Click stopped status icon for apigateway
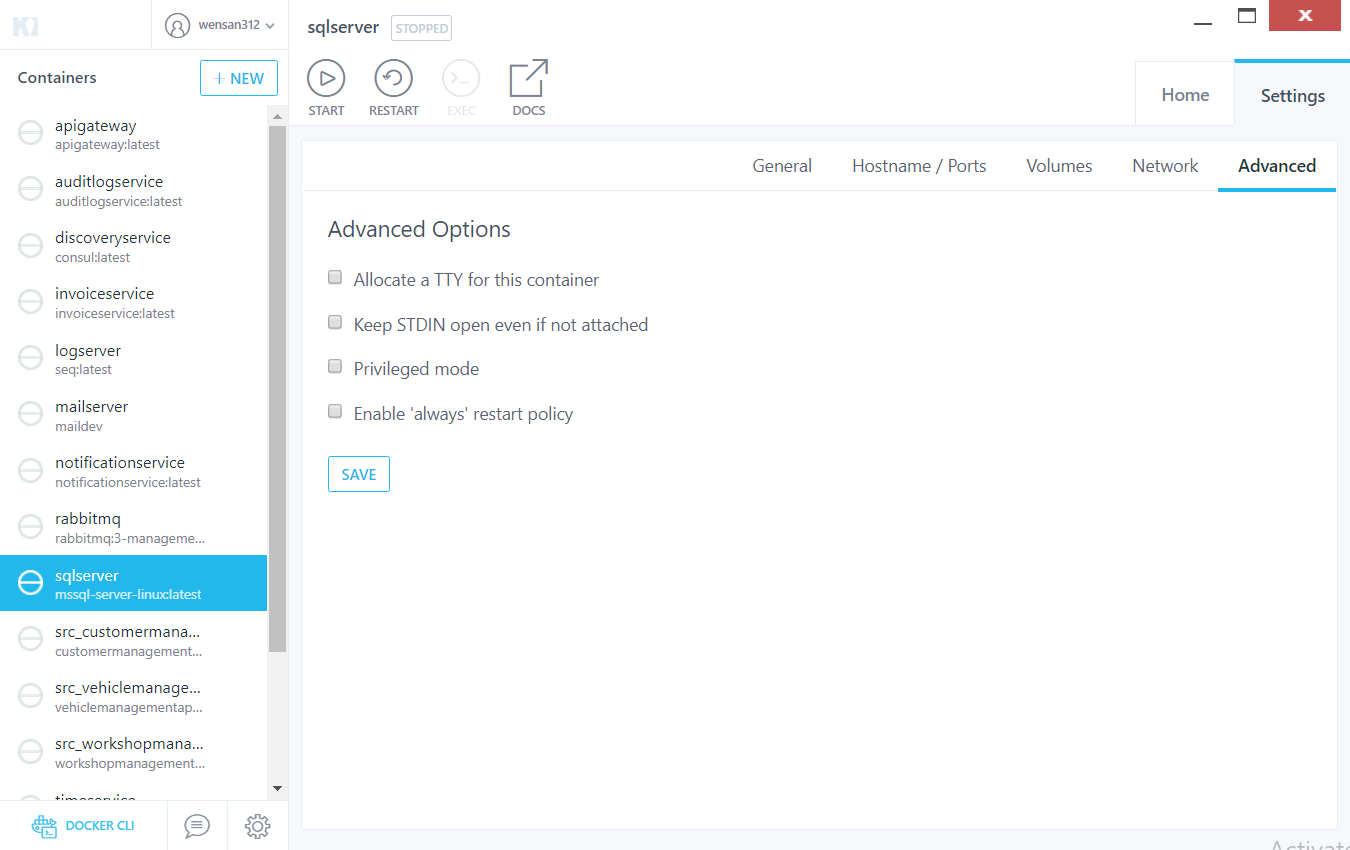Viewport: 1350px width, 850px height. pos(31,132)
